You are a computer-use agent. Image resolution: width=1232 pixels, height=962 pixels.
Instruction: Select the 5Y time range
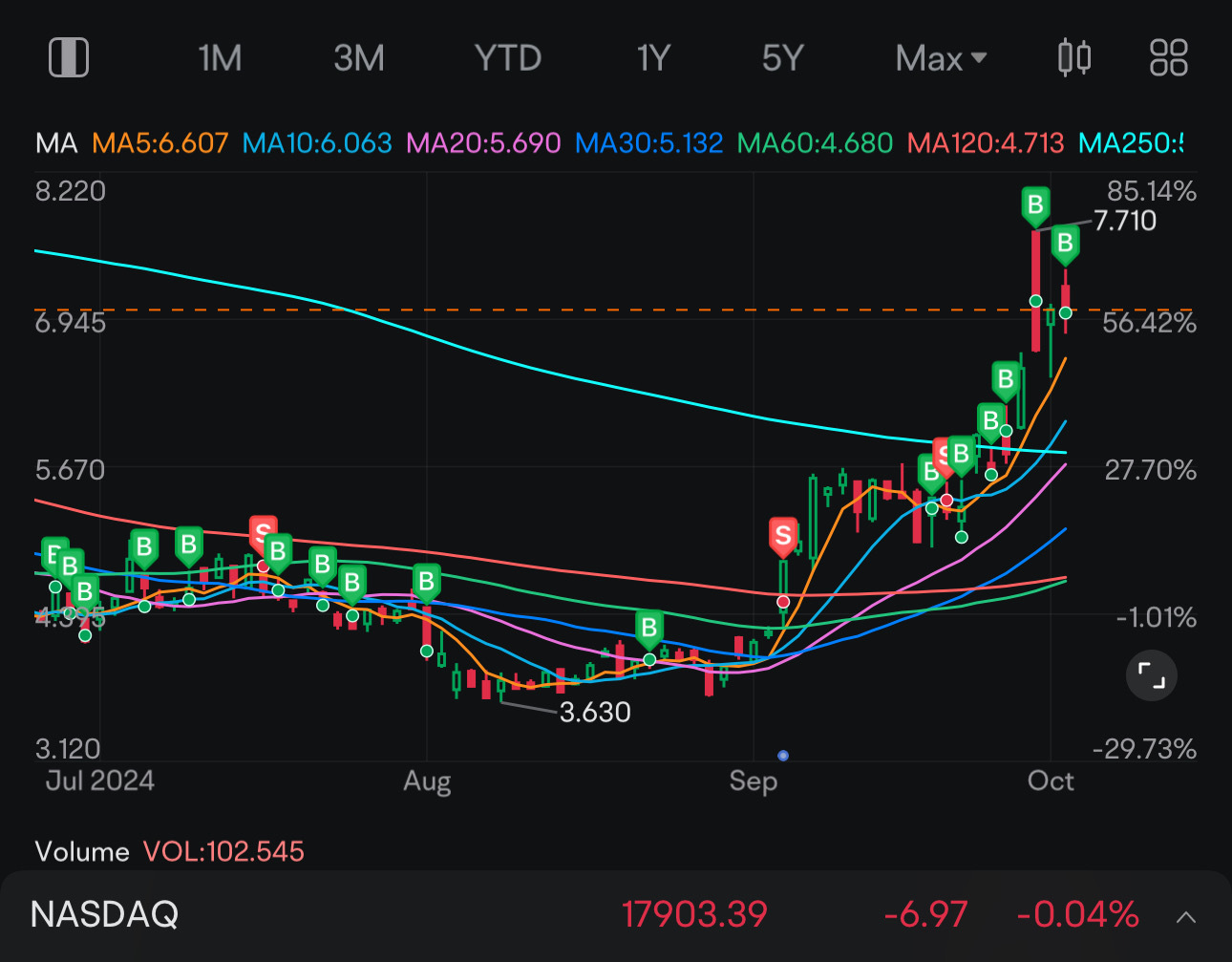coord(783,58)
